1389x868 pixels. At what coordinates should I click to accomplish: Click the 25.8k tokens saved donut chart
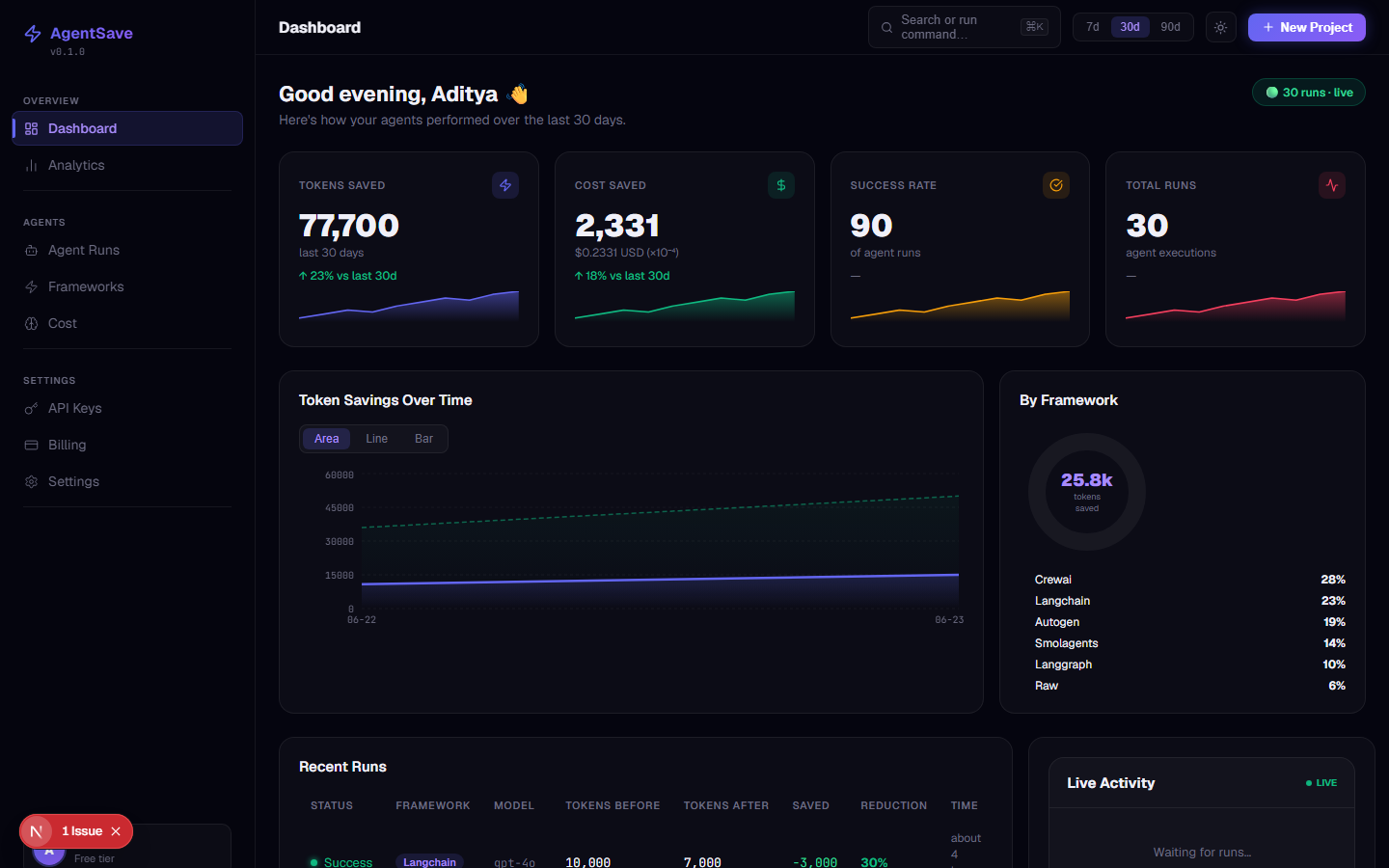[x=1087, y=492]
